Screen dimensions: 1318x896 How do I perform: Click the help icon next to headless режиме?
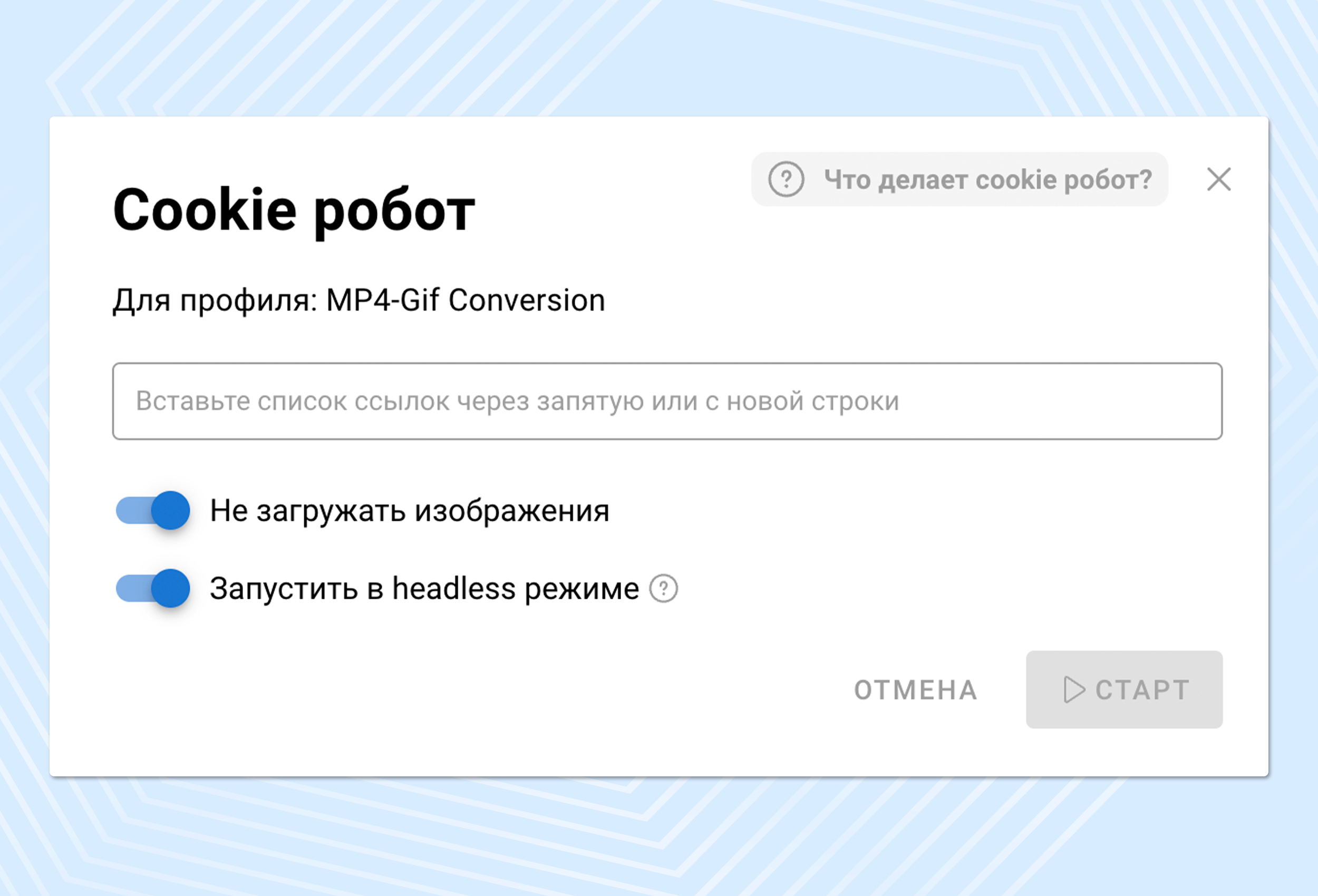663,588
